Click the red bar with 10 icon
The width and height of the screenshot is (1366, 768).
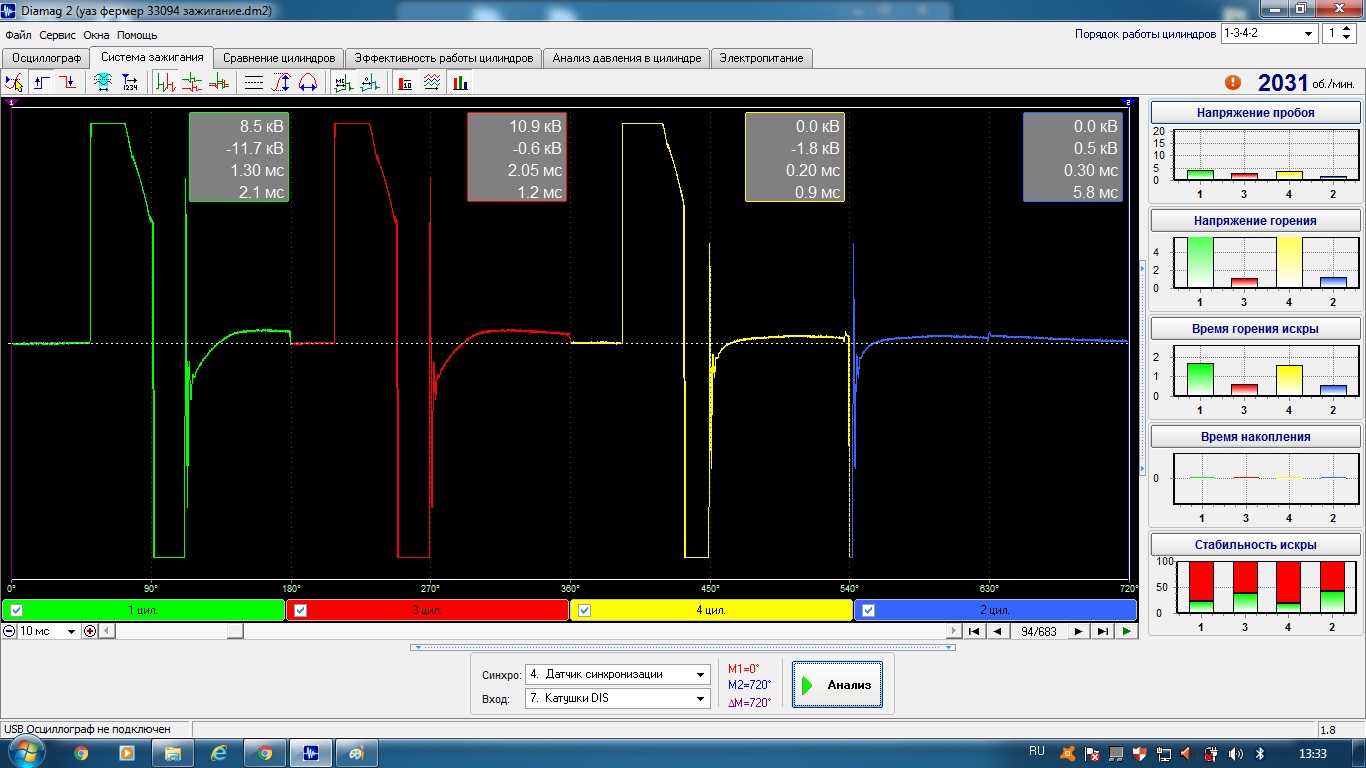[405, 83]
